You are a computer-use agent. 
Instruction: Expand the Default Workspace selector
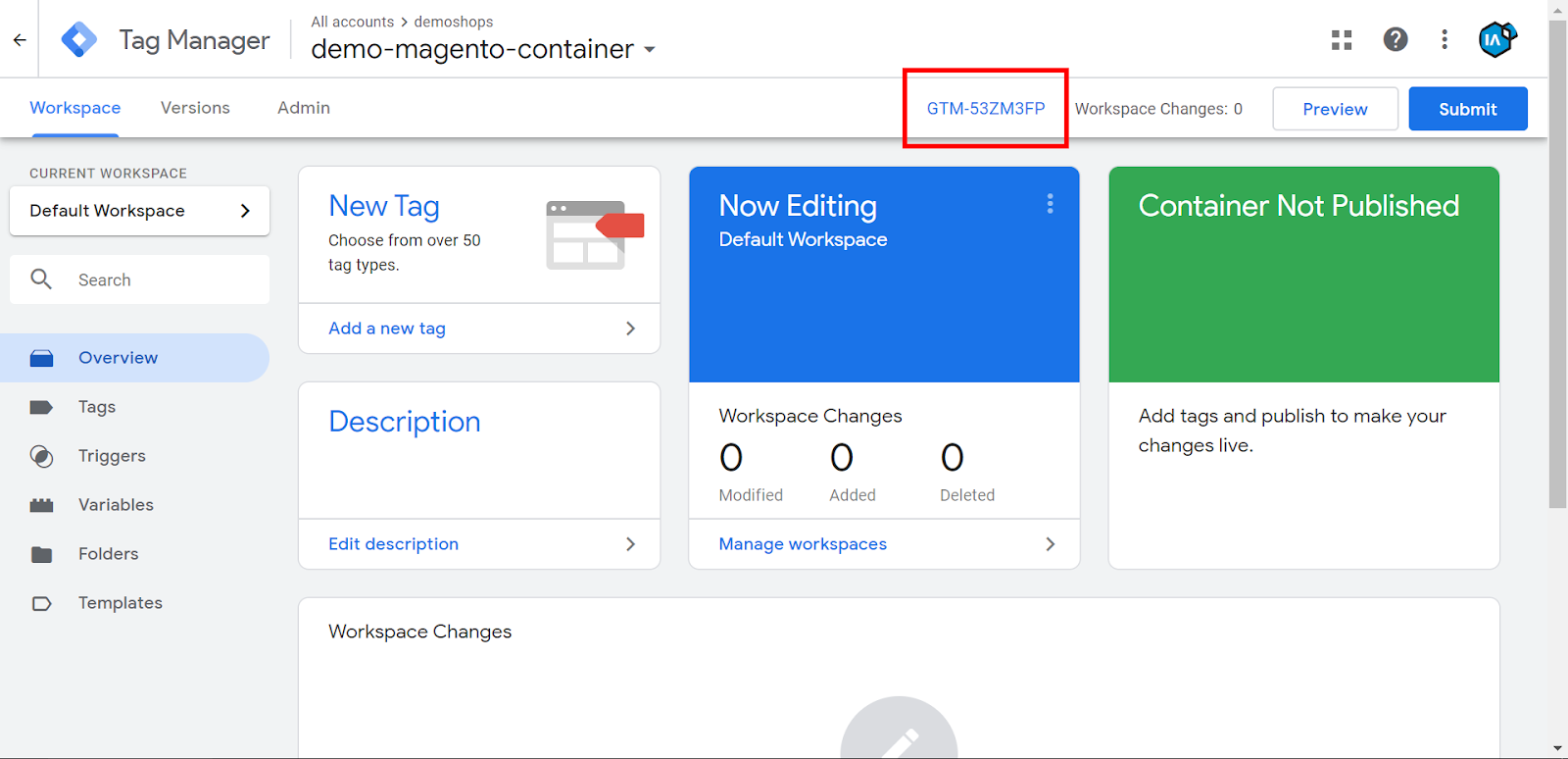[139, 211]
